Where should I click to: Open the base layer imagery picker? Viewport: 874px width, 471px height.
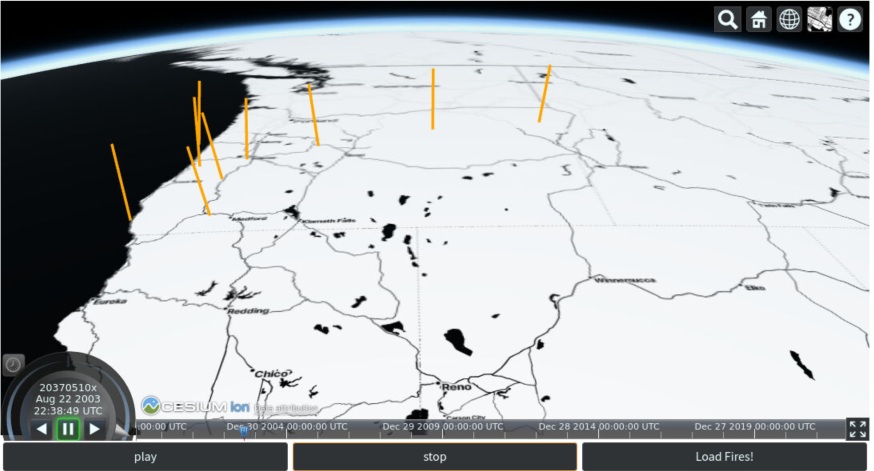coord(820,19)
